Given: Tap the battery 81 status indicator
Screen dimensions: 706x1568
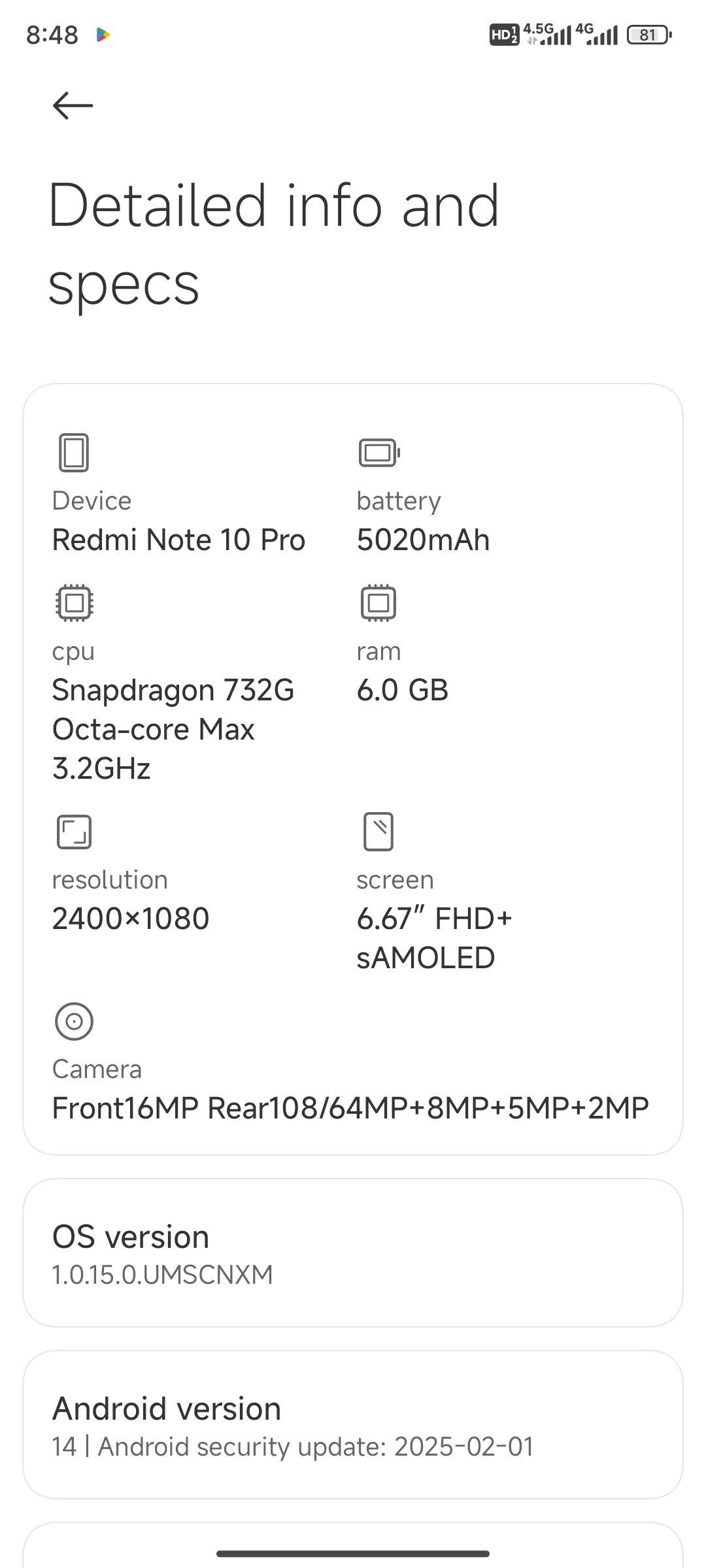Looking at the screenshot, I should [x=649, y=35].
